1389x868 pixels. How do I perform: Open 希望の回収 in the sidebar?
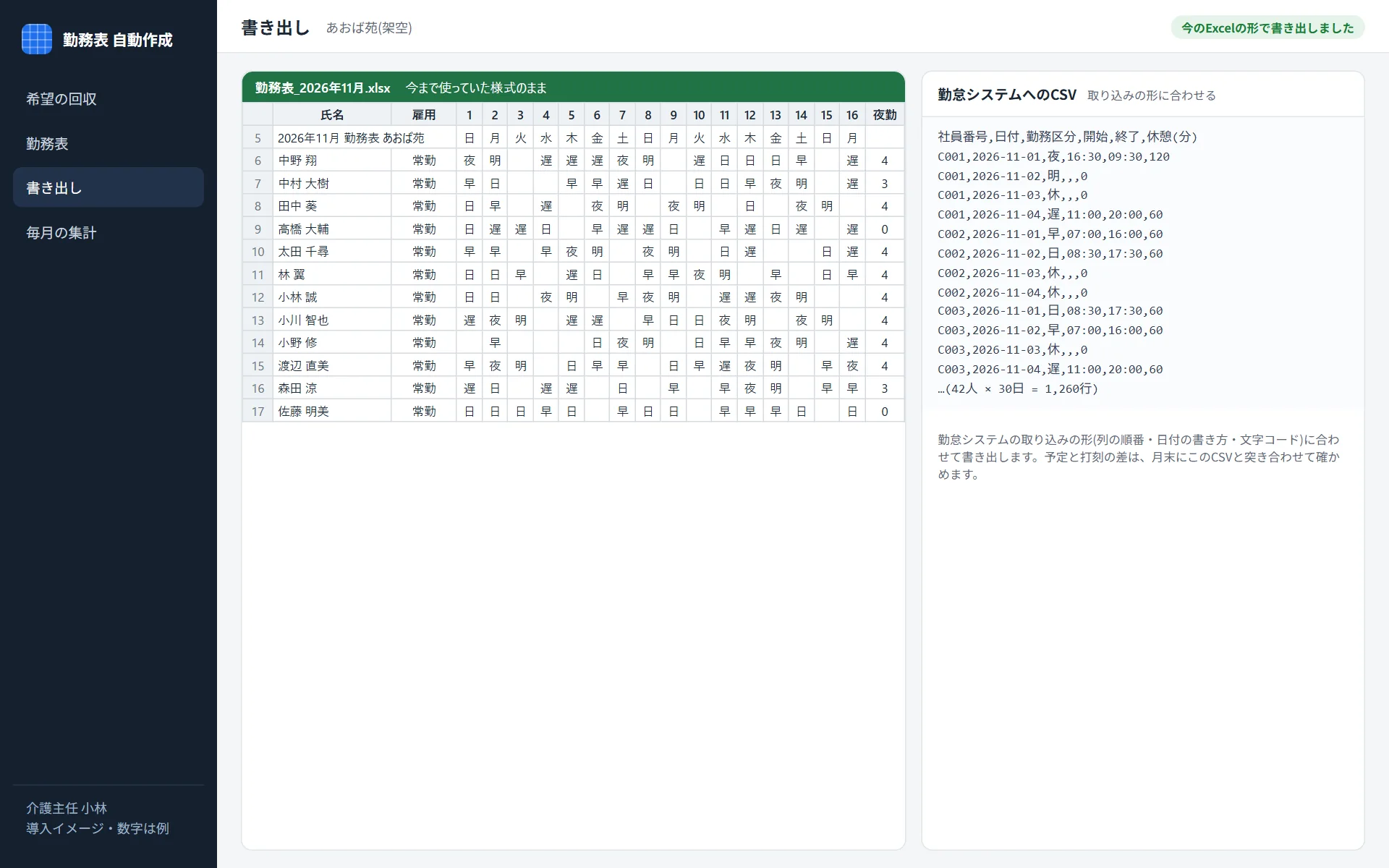pyautogui.click(x=109, y=99)
